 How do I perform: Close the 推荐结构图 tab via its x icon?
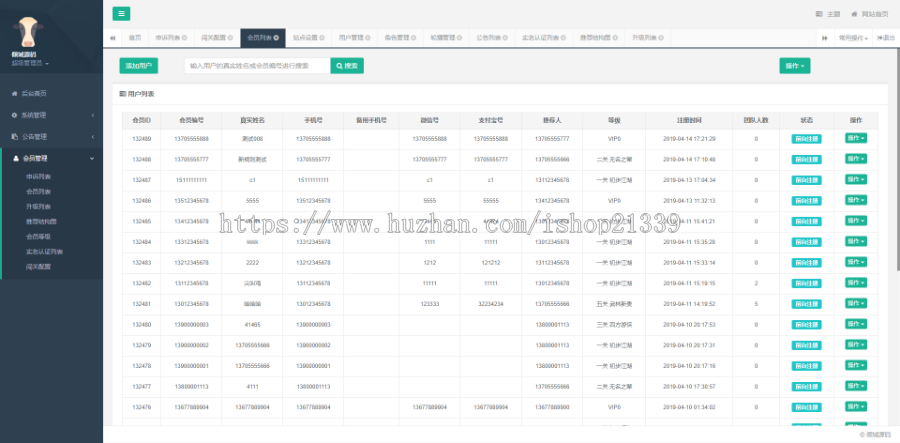click(x=615, y=38)
